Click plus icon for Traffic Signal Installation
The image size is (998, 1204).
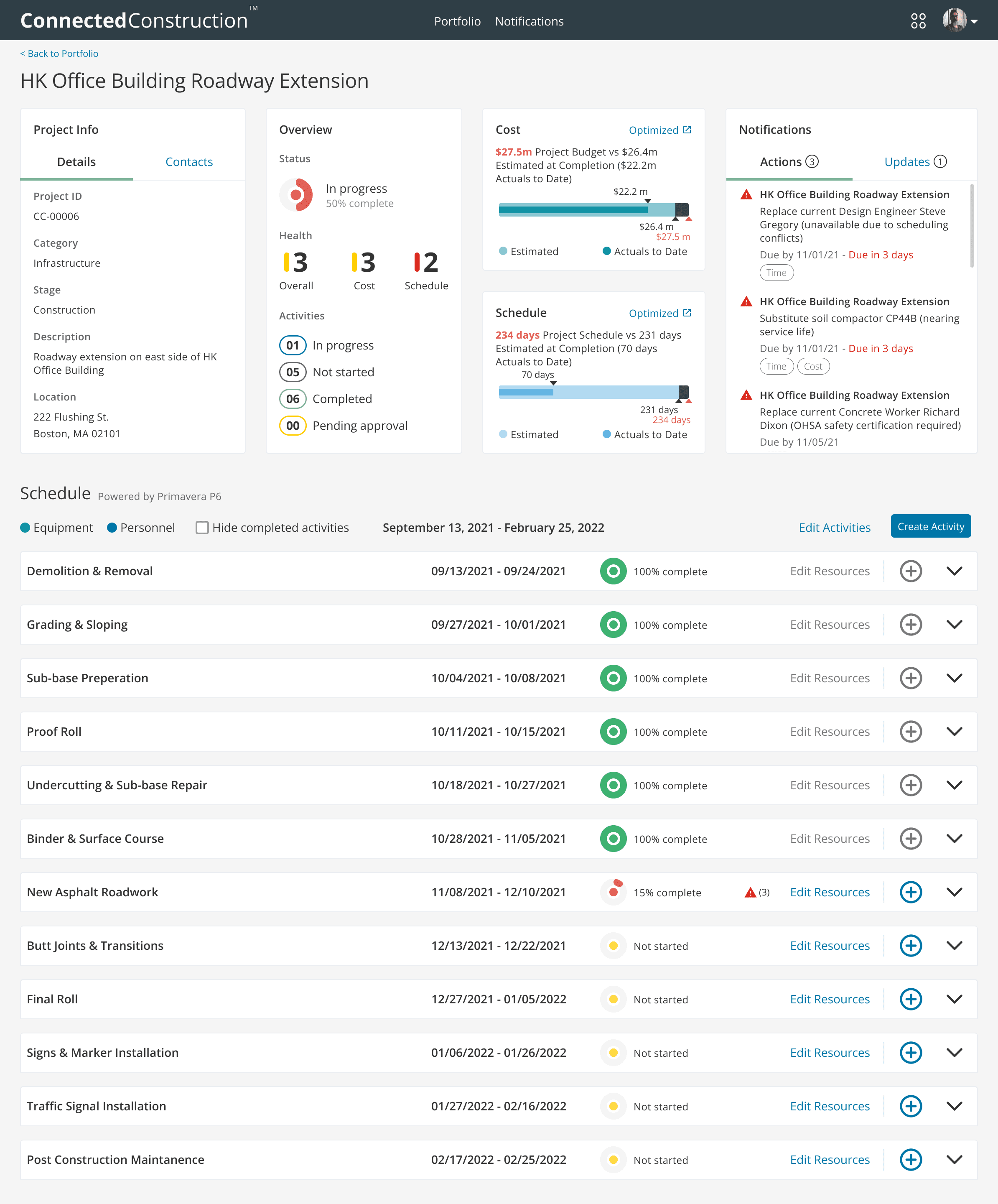coord(910,1106)
